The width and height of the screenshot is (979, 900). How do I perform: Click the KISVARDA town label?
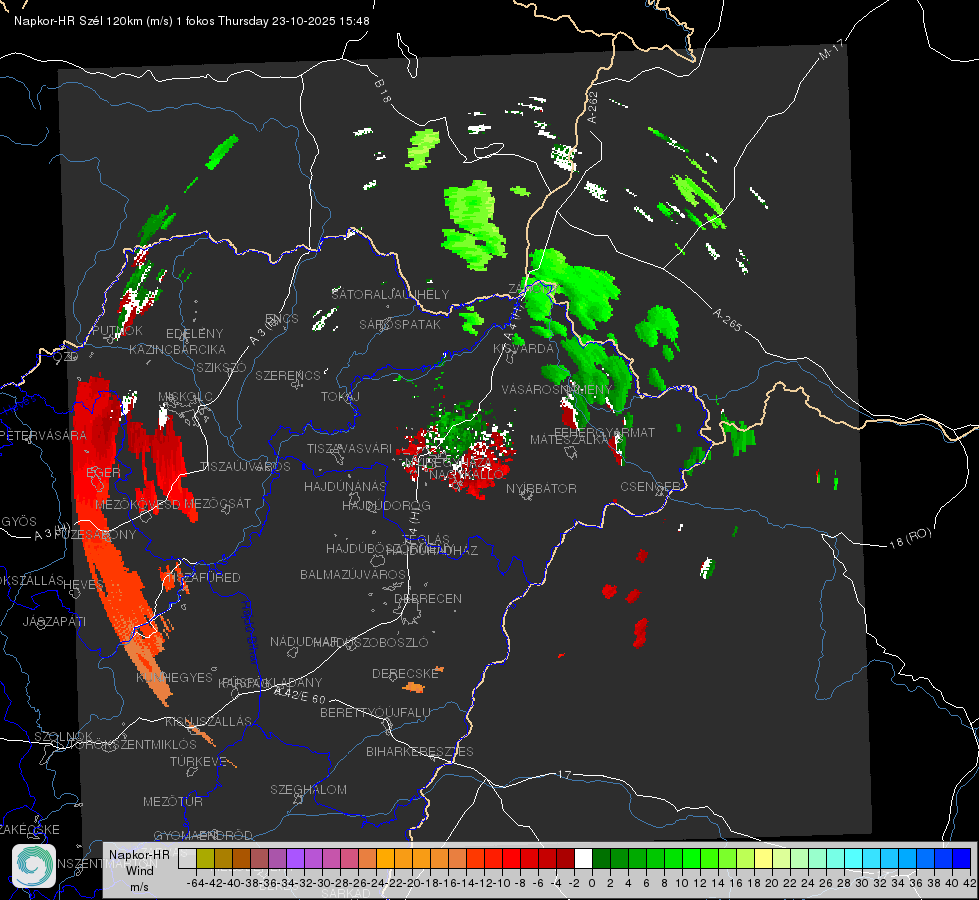[523, 349]
